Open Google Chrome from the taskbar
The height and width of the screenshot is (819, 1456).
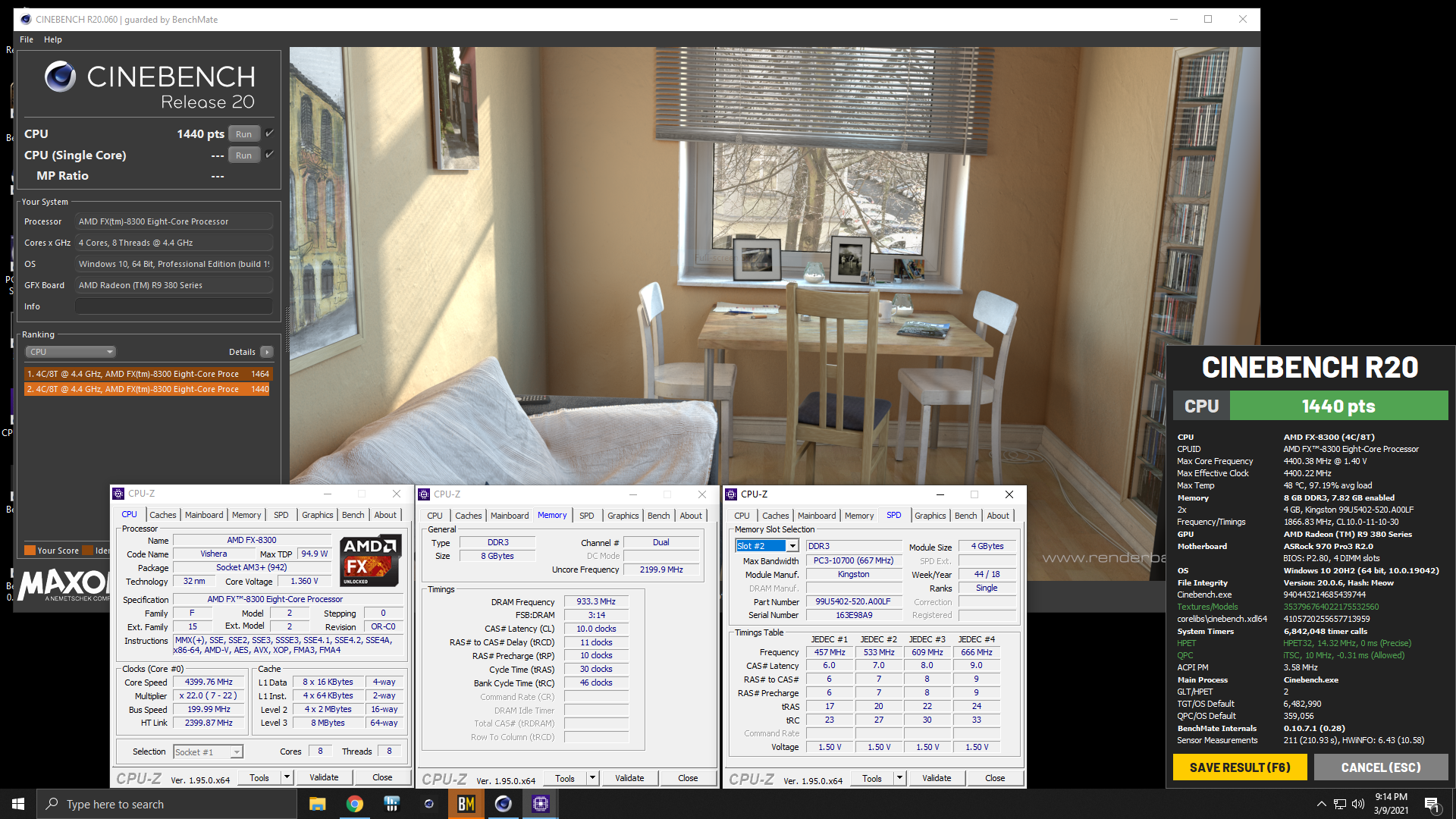coord(355,804)
